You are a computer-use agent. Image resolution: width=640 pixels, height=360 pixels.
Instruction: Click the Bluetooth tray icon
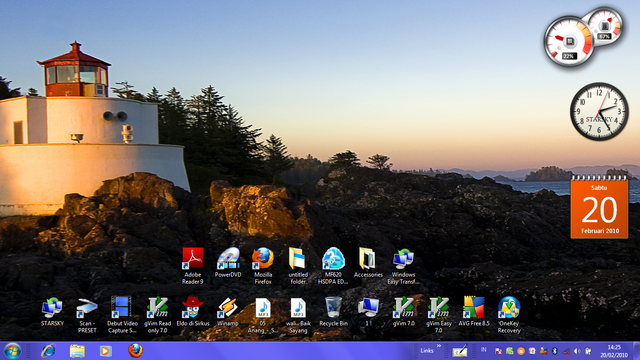pyautogui.click(x=555, y=351)
